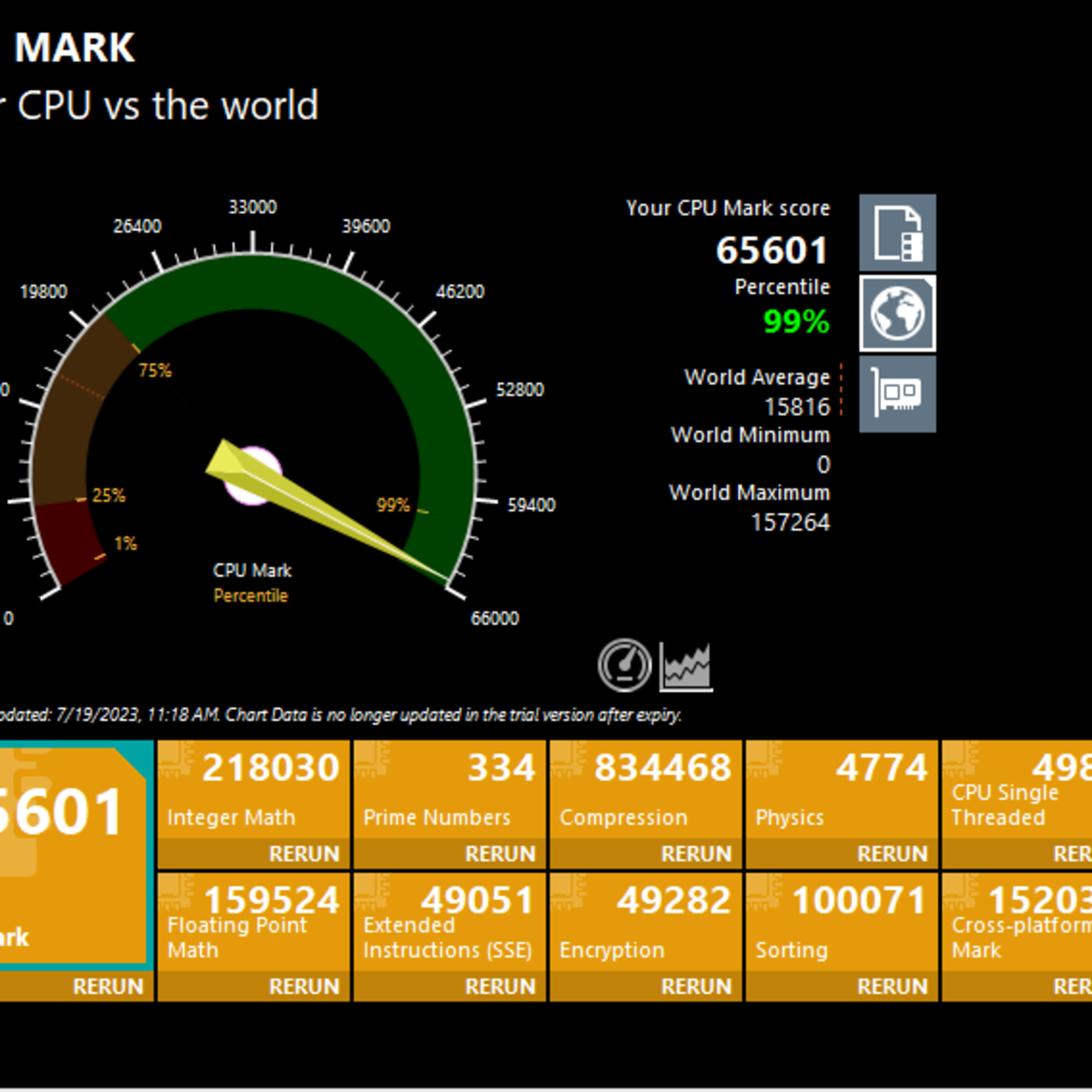Click the 1% marker on gauge
Screen dimensions: 1092x1092
click(125, 543)
